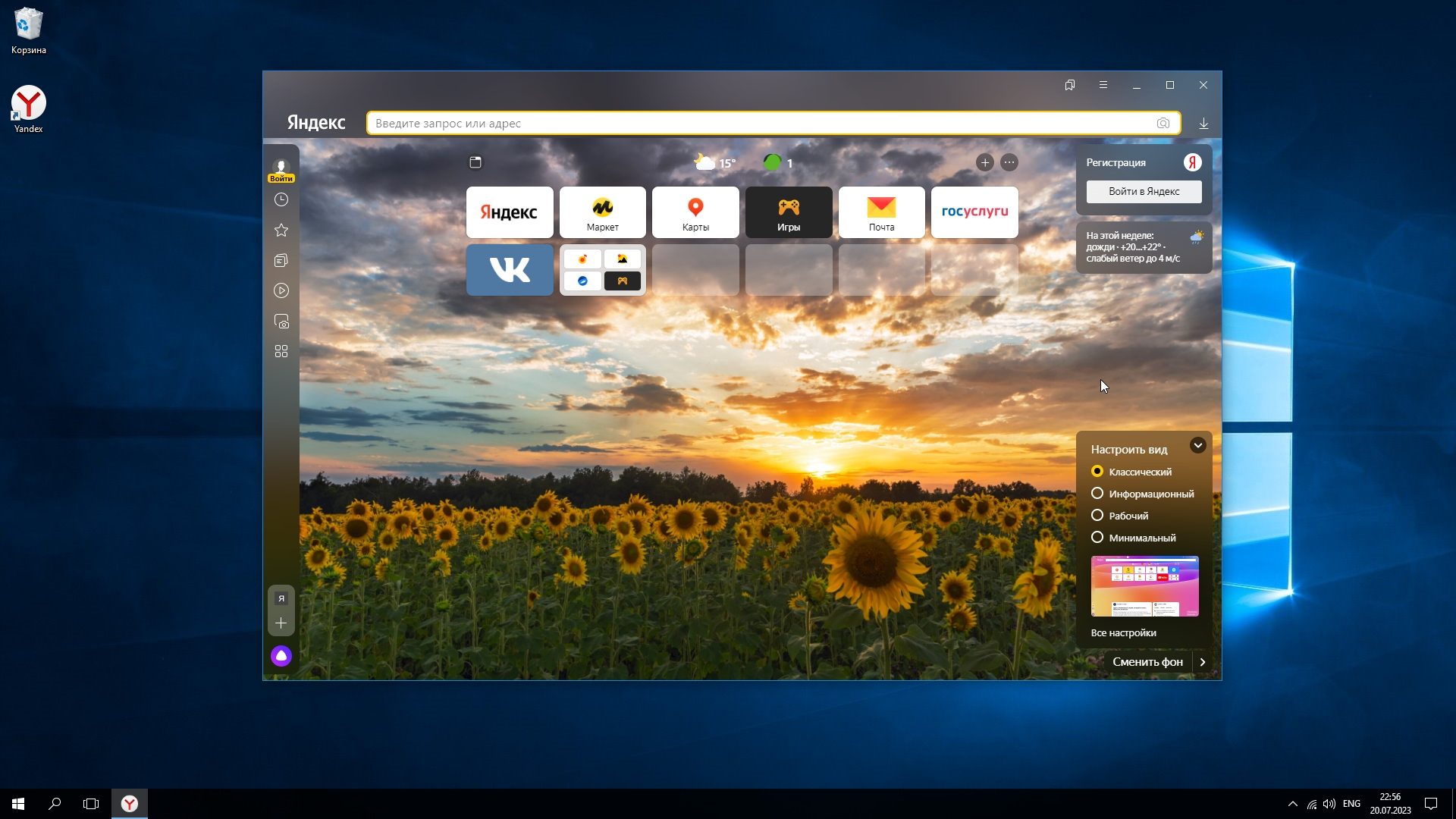Open the services grid icon in sidebar

(x=281, y=351)
